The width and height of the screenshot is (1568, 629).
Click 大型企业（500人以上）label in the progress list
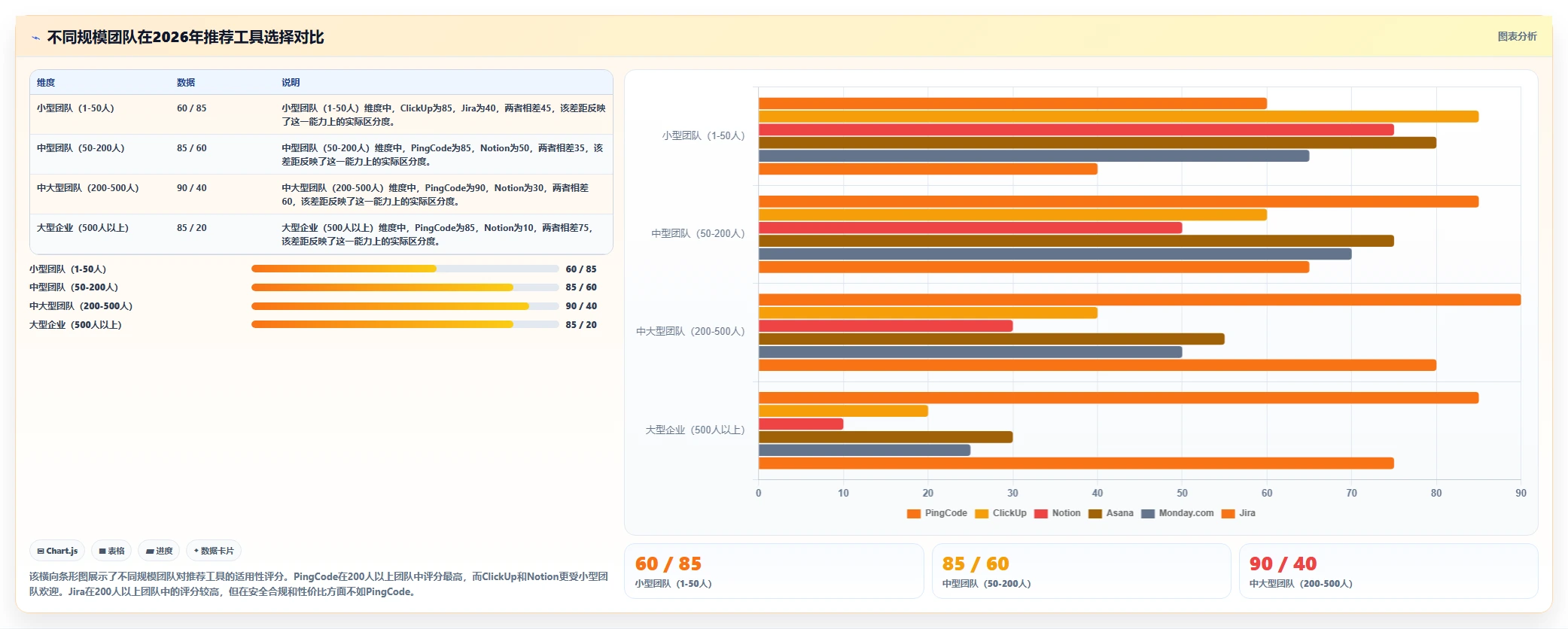pyautogui.click(x=75, y=325)
